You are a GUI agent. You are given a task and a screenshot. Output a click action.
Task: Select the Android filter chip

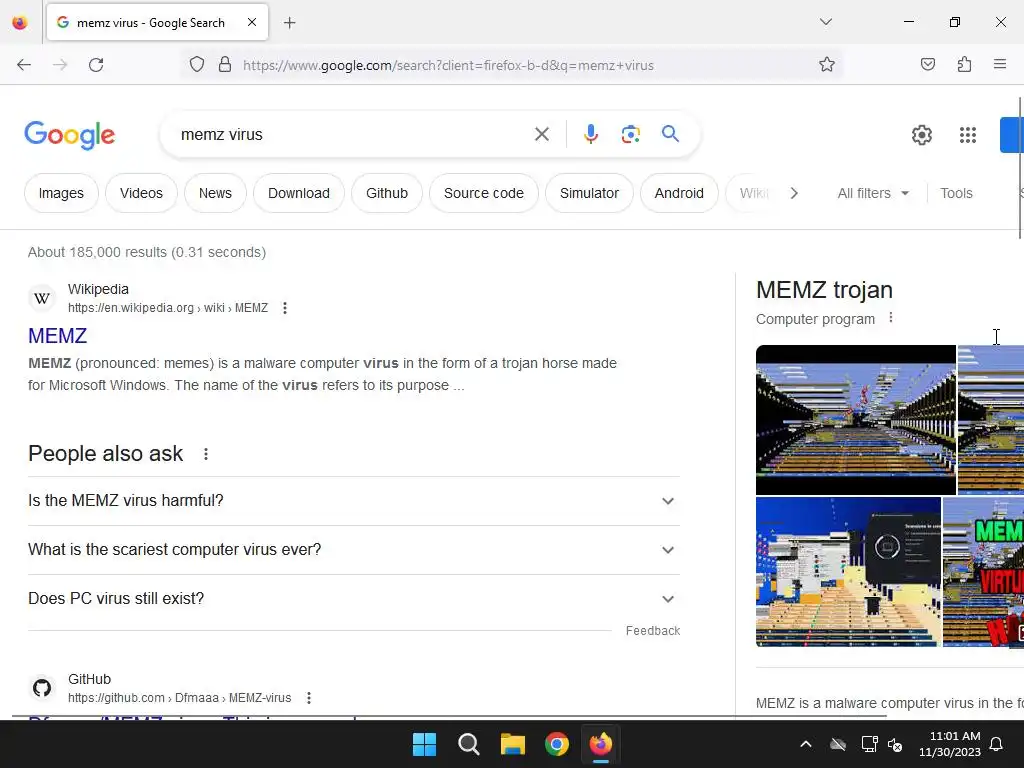679,193
